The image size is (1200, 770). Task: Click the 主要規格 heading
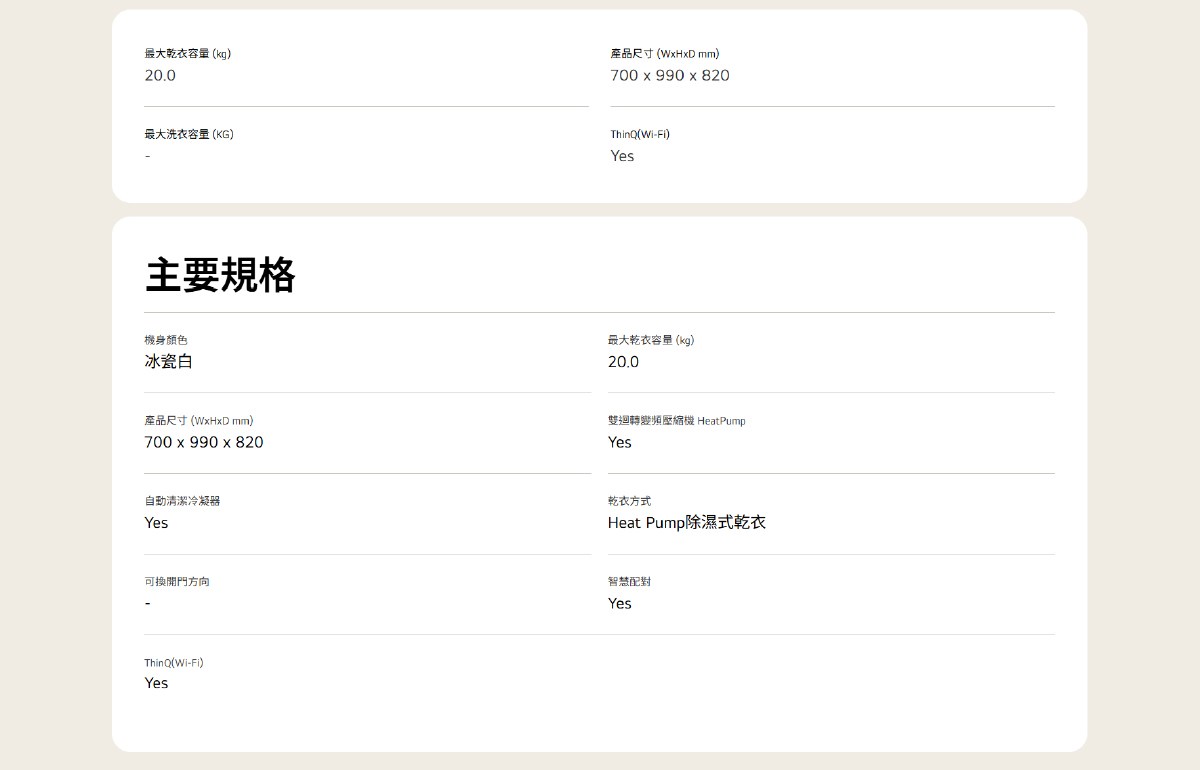click(x=220, y=275)
